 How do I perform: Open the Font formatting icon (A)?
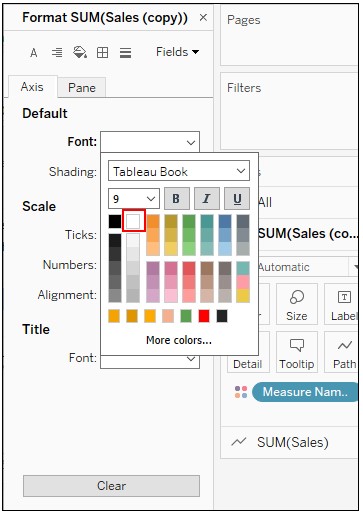point(34,53)
